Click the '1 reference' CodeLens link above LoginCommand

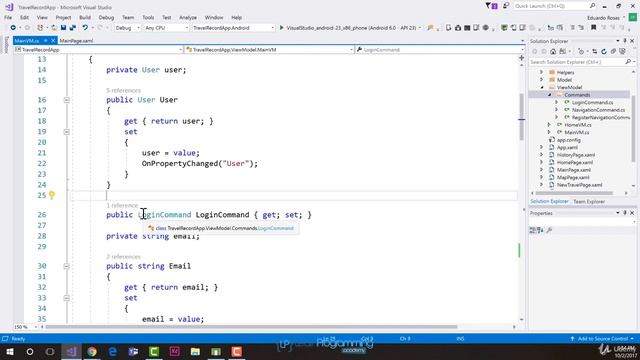pyautogui.click(x=122, y=205)
